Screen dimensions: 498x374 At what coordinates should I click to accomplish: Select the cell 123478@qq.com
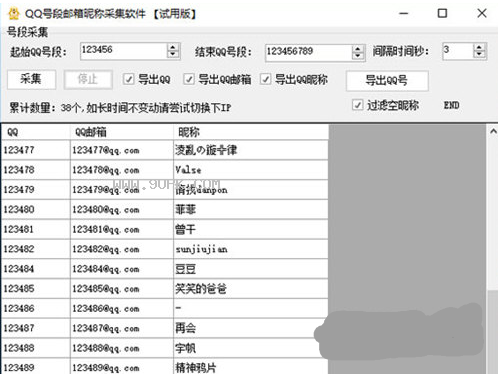click(122, 170)
